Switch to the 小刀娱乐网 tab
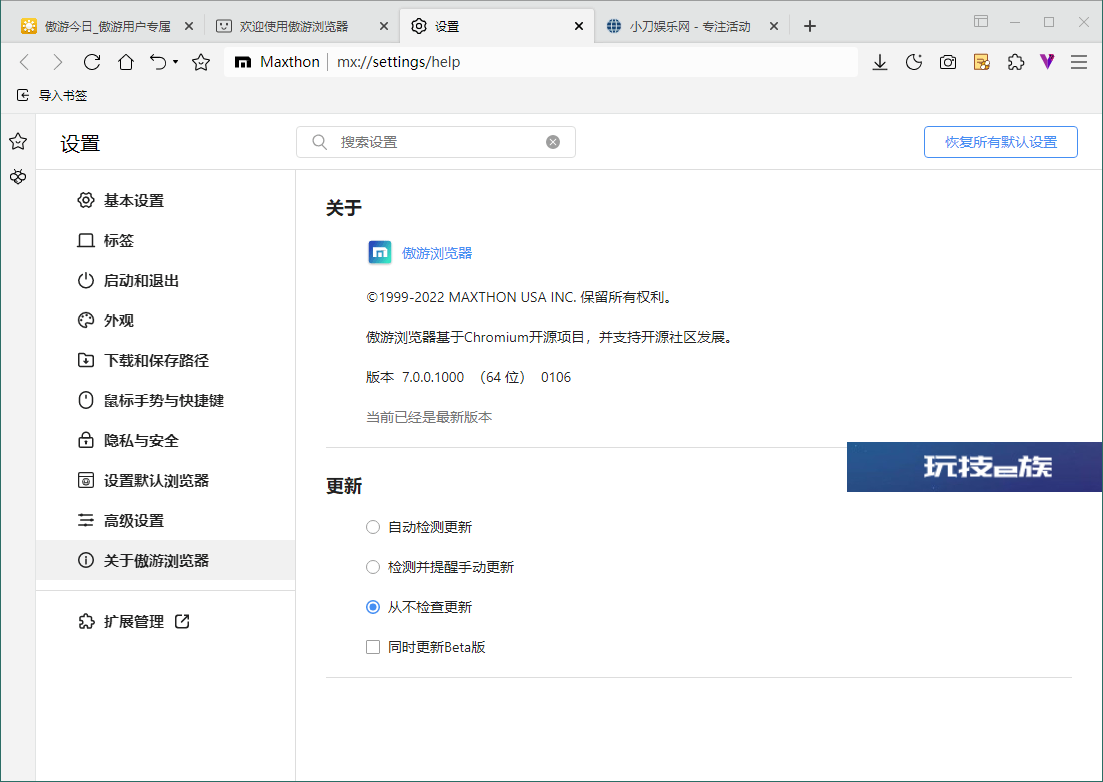Screen dimensions: 1103x782 [x=680, y=27]
